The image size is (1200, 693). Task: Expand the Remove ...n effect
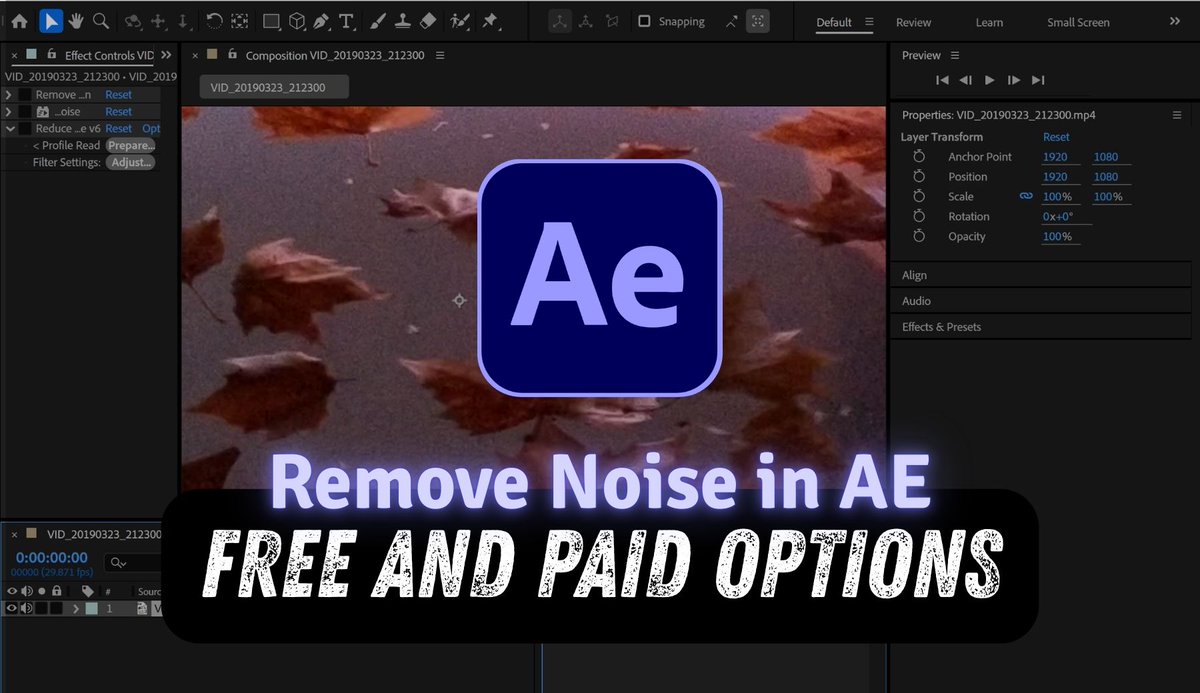tap(9, 95)
